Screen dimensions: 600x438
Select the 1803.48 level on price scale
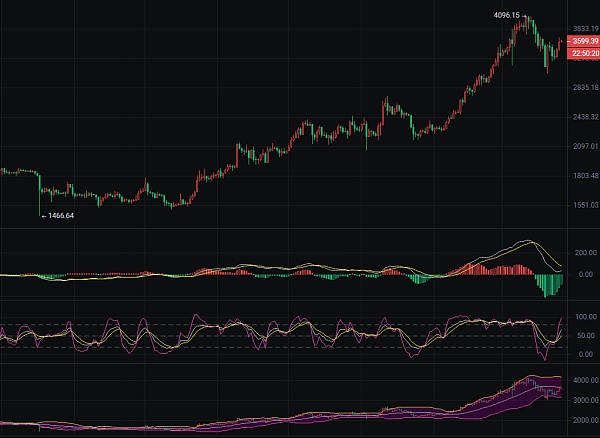pyautogui.click(x=585, y=176)
